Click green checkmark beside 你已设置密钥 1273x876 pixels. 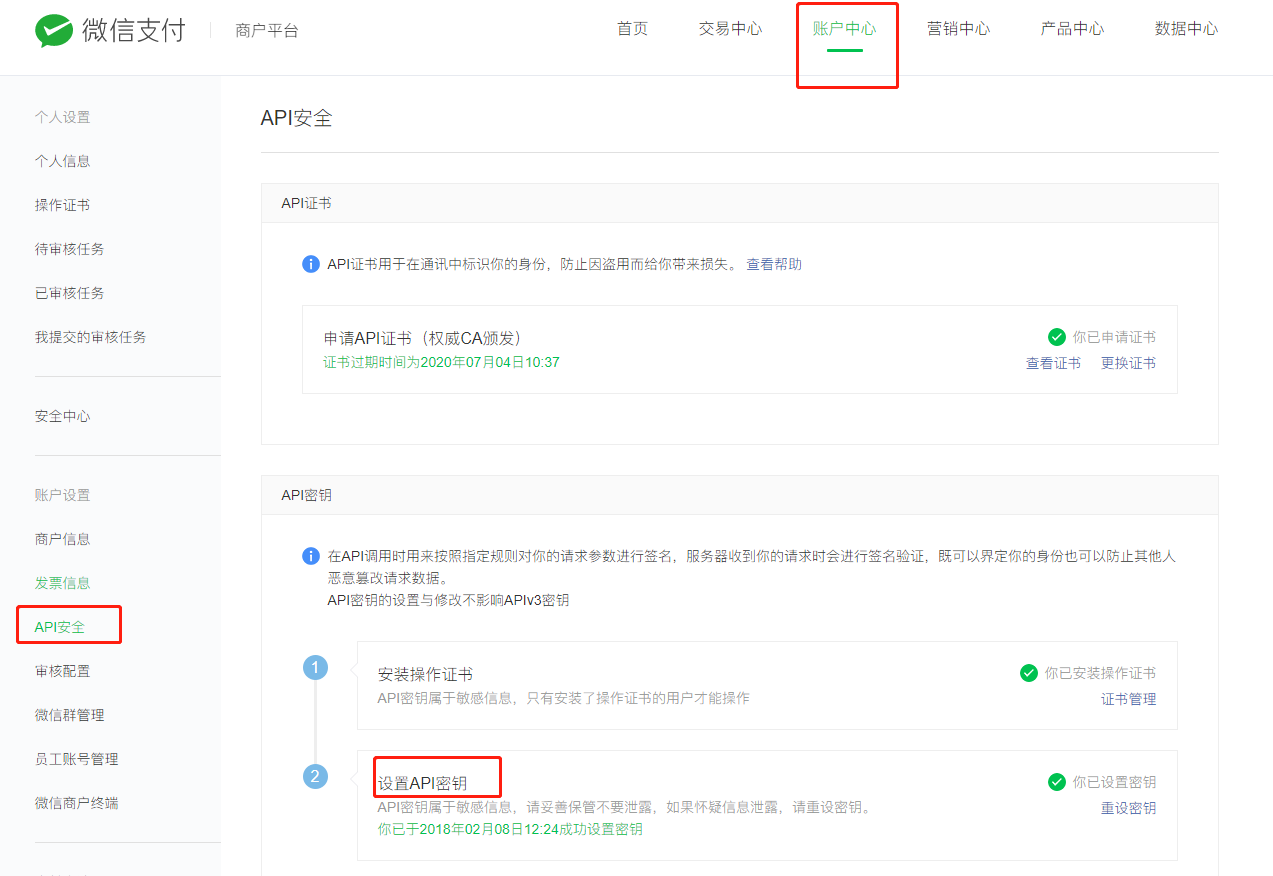point(1056,782)
